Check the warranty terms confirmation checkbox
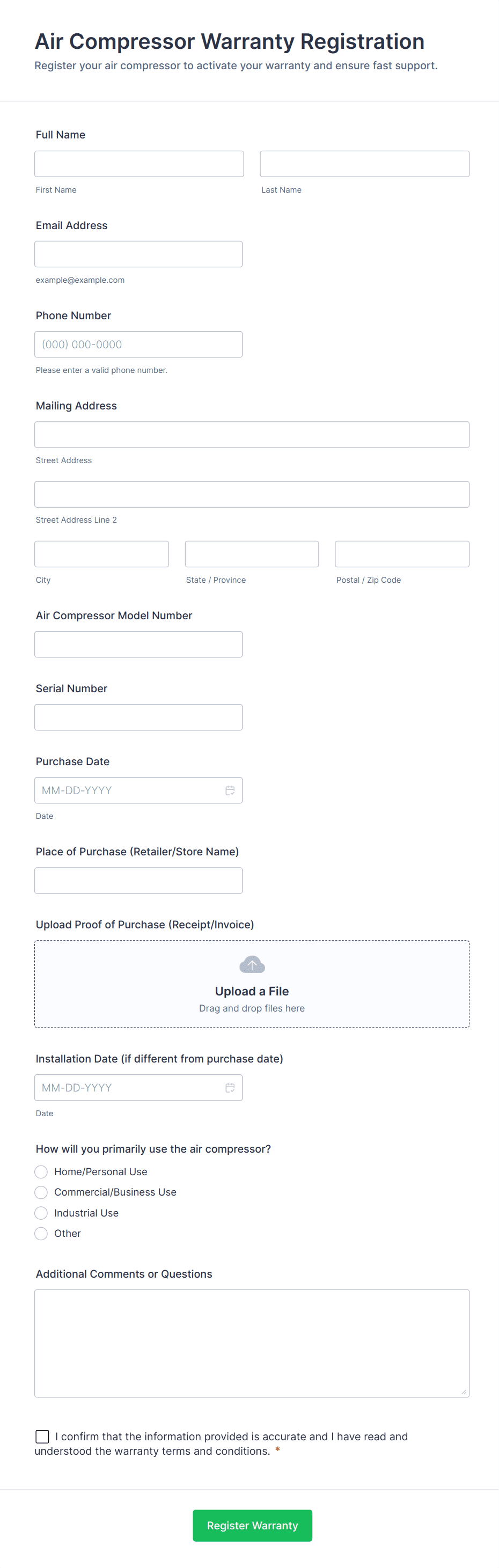Image resolution: width=499 pixels, height=1568 pixels. click(42, 1437)
